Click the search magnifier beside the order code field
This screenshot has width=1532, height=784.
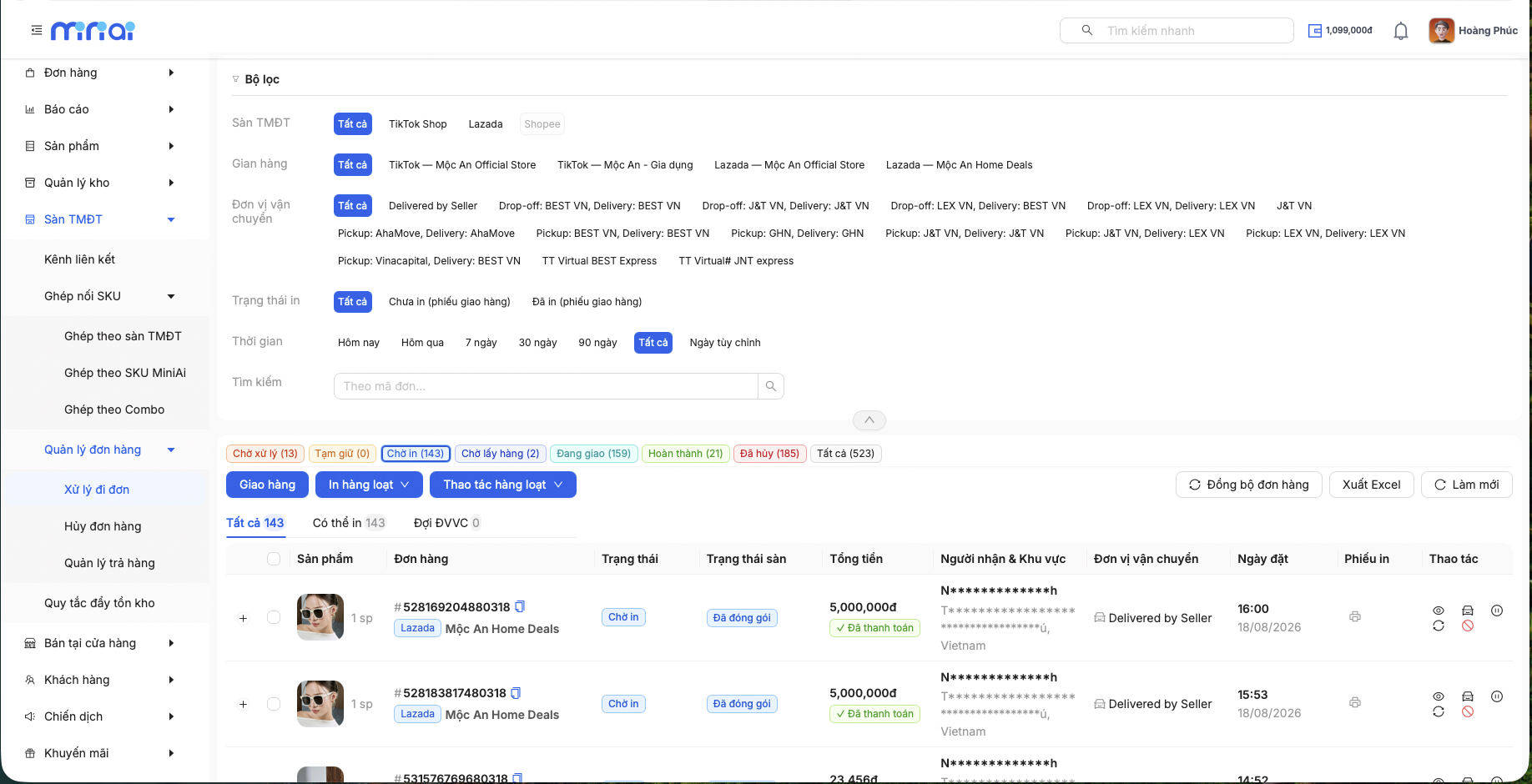[x=771, y=386]
